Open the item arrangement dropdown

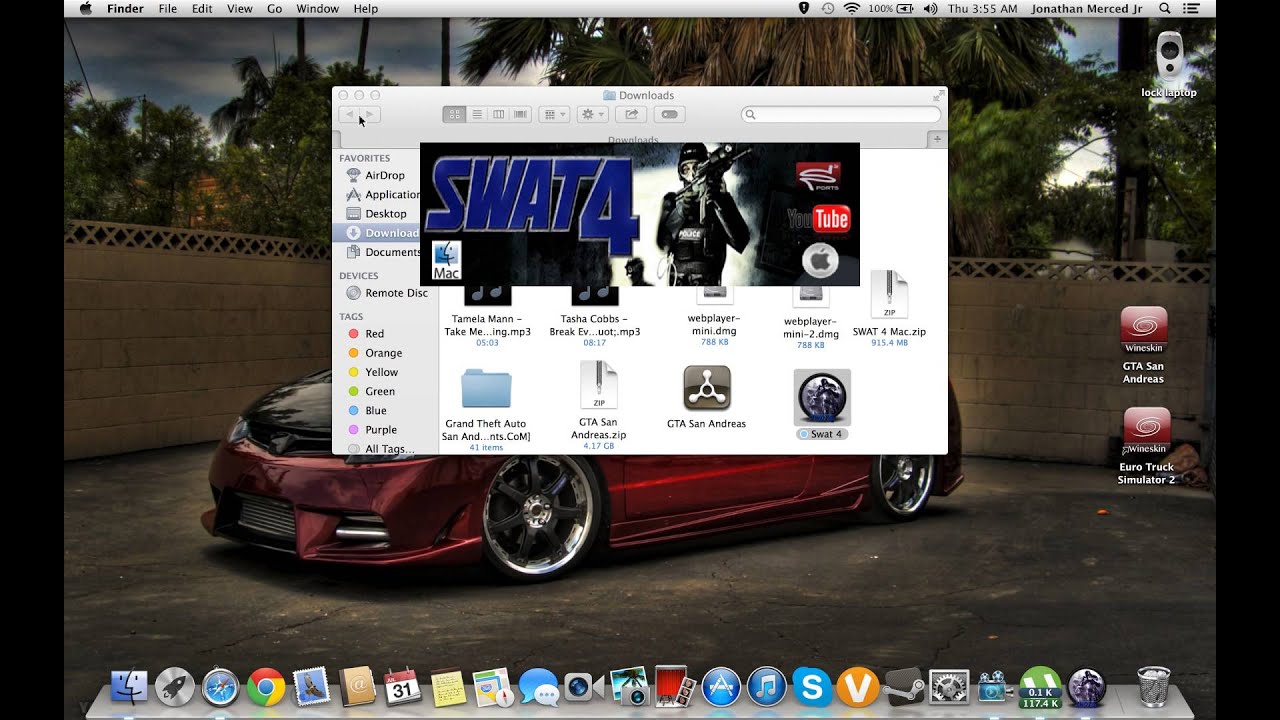pos(553,115)
